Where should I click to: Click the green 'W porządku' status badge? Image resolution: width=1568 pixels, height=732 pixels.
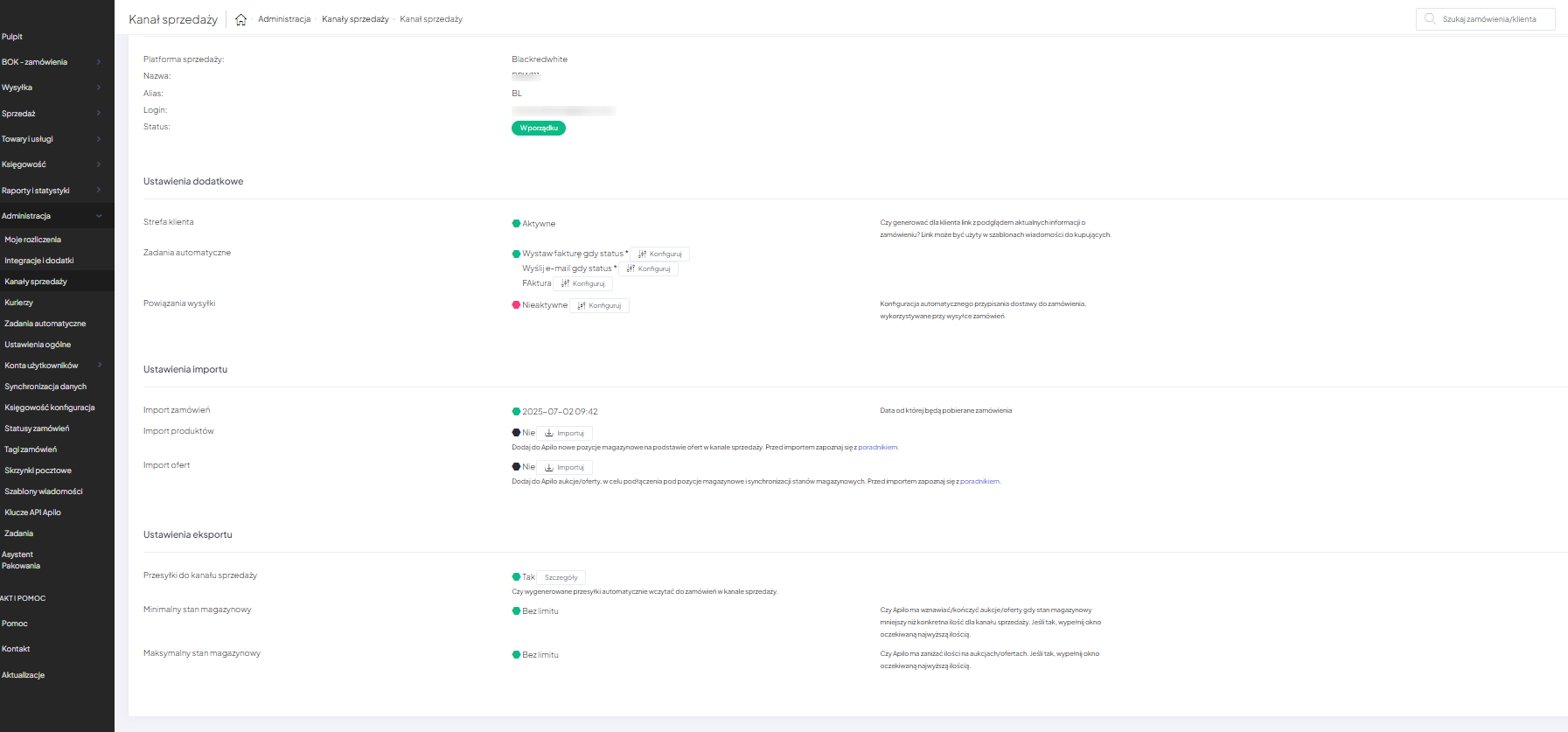point(539,129)
